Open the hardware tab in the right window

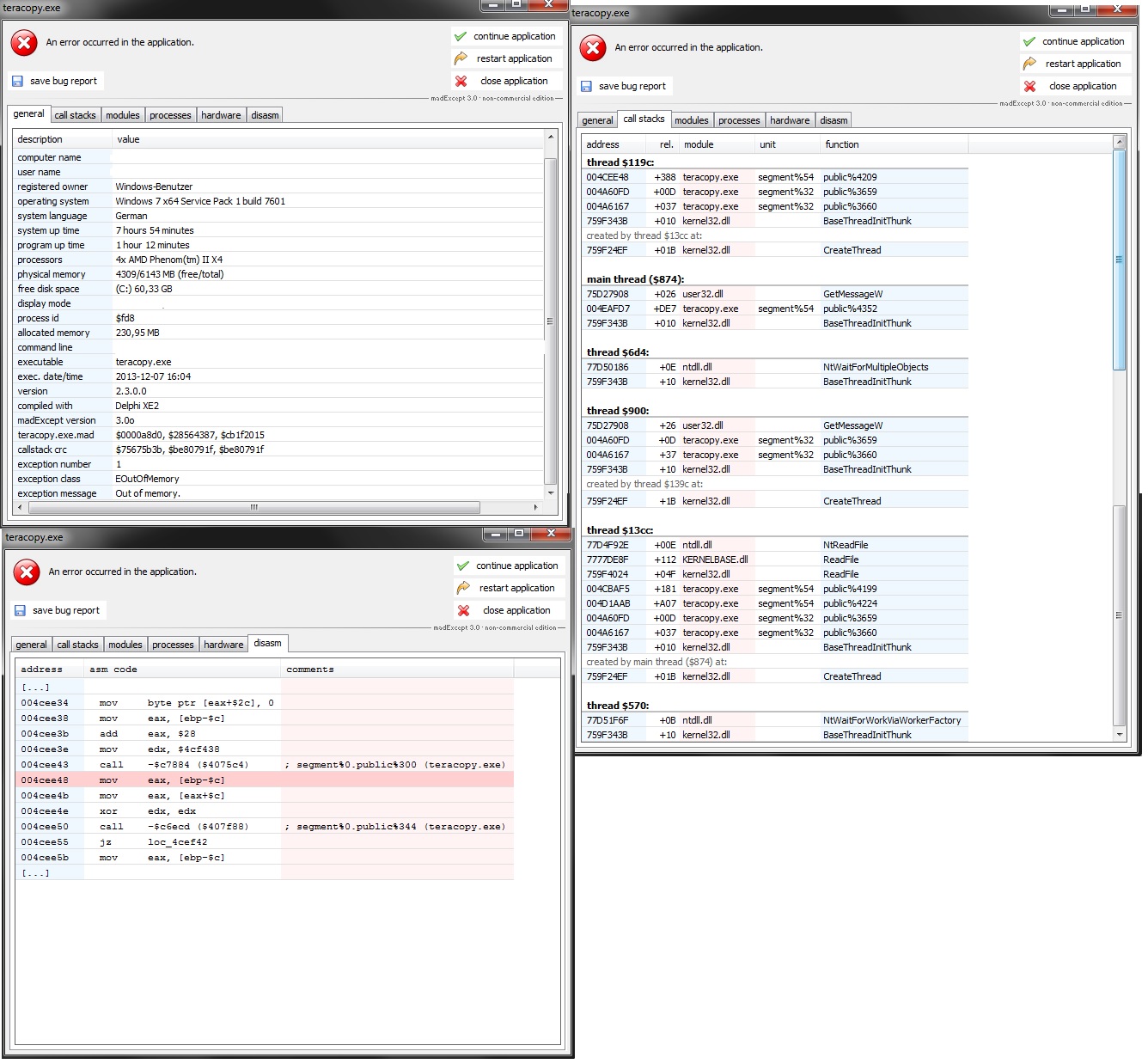coord(790,120)
